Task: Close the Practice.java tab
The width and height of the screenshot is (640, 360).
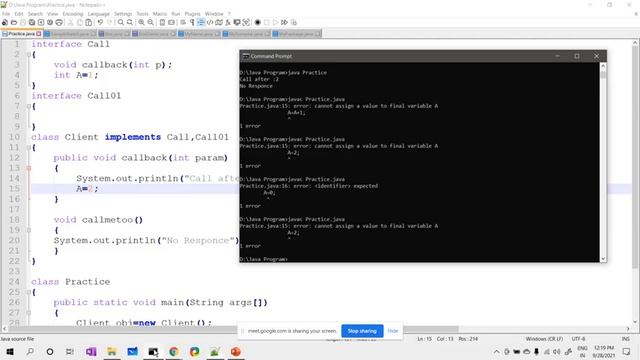Action: click(39, 34)
